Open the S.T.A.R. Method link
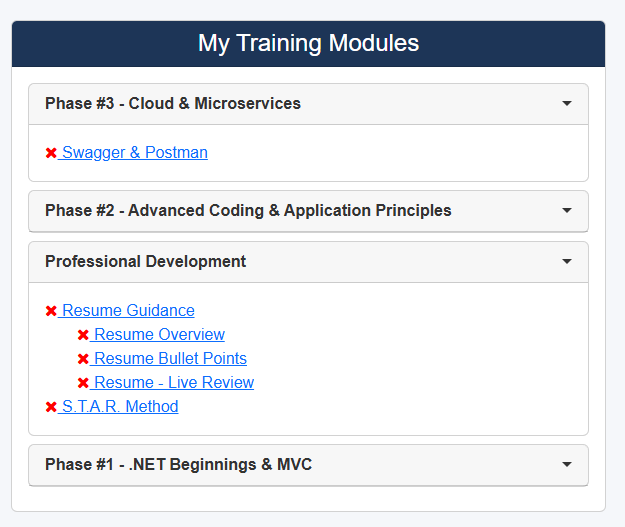Viewport: 625px width, 527px height. click(120, 407)
